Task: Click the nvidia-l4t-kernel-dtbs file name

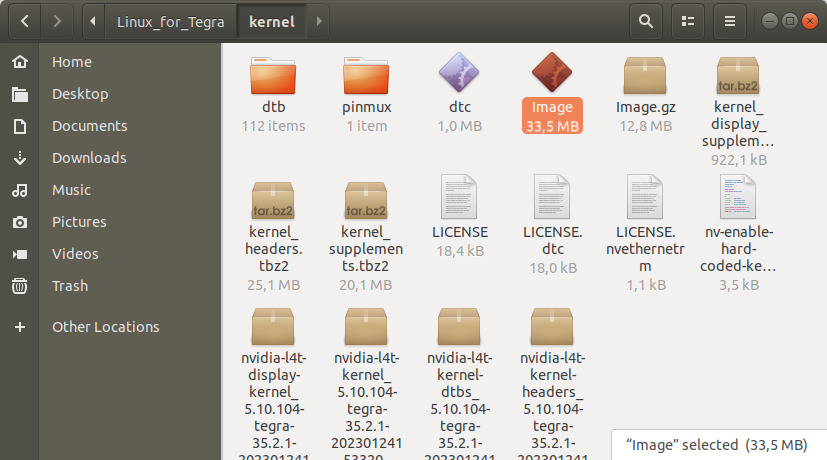Action: (x=459, y=407)
